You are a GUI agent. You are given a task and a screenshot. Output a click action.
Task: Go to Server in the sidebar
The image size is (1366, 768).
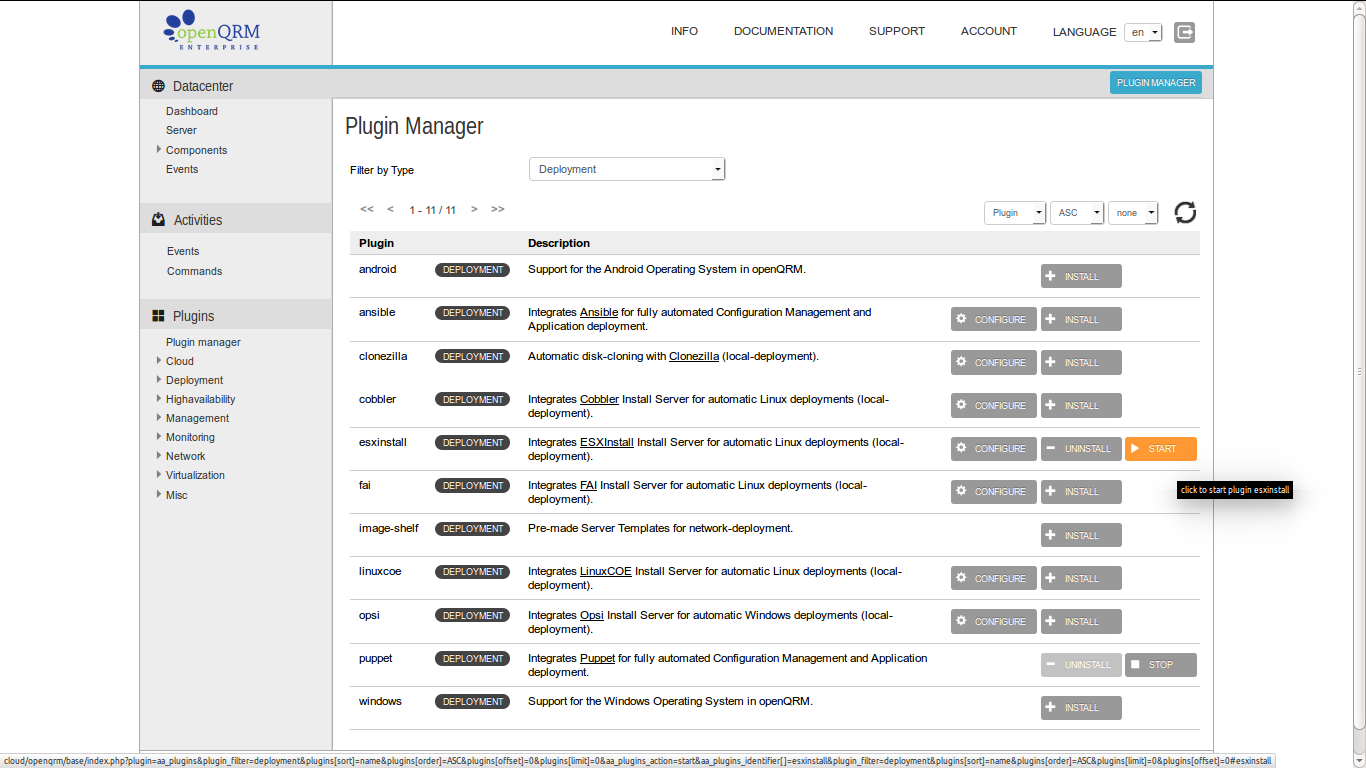pos(181,130)
